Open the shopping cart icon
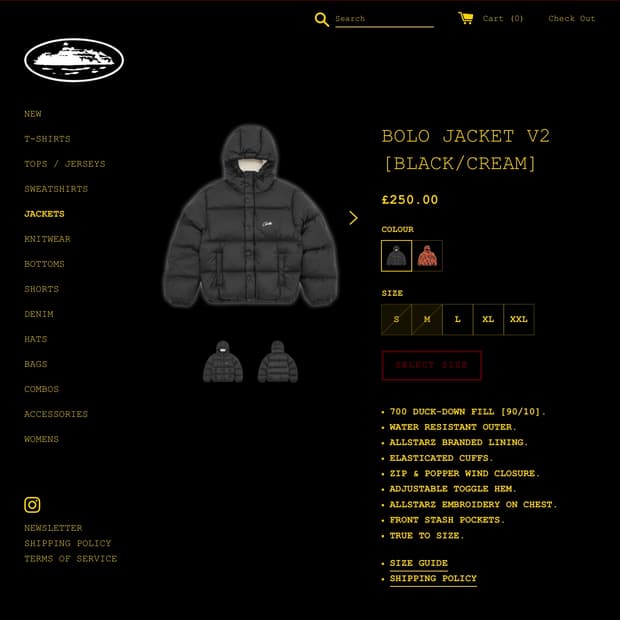 click(x=465, y=18)
